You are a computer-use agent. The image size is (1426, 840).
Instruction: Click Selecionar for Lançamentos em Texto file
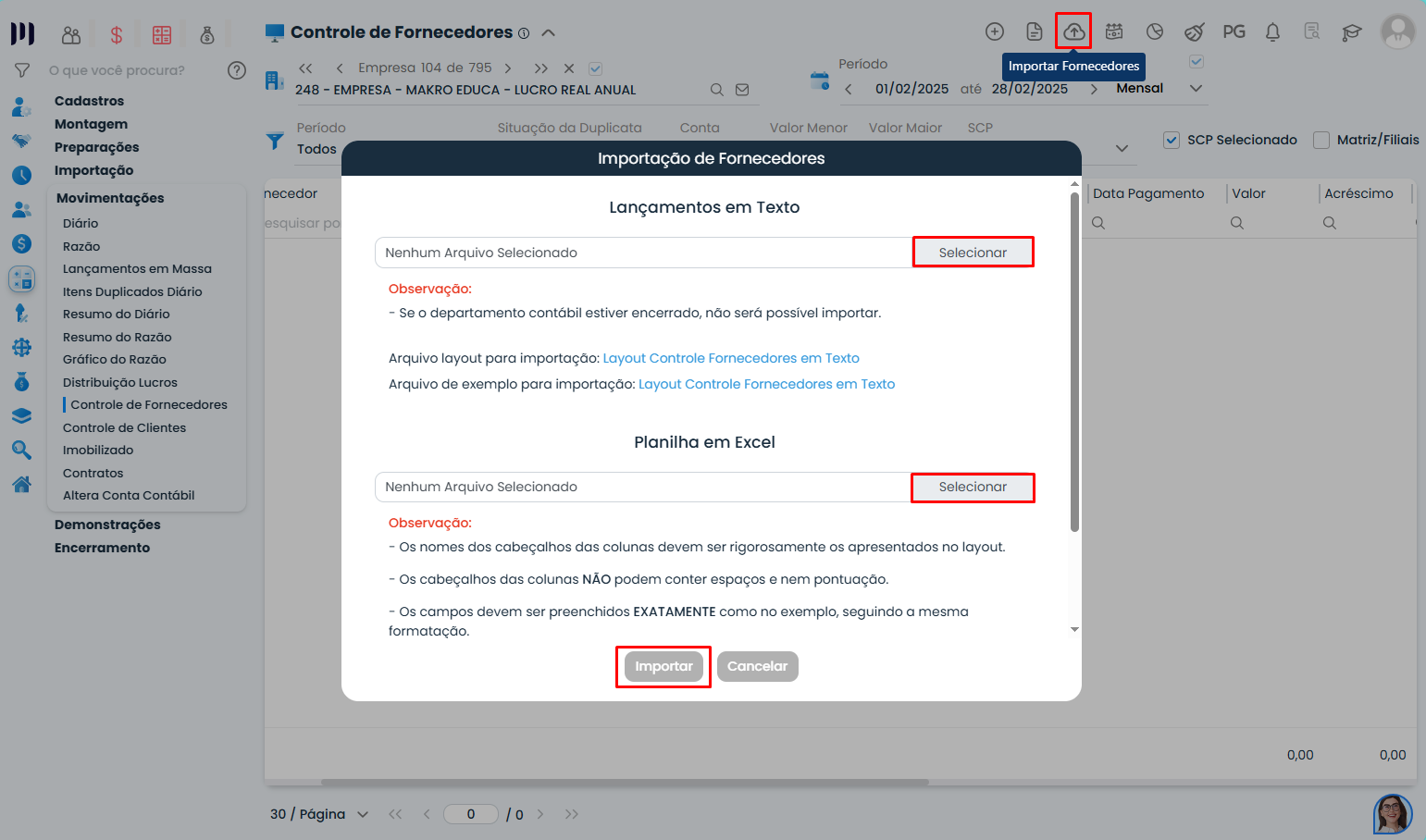[973, 253]
